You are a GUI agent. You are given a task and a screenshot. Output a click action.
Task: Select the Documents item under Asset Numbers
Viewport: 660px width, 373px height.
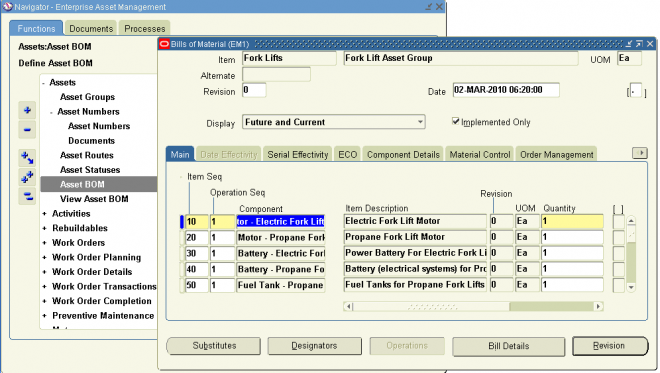coord(91,141)
